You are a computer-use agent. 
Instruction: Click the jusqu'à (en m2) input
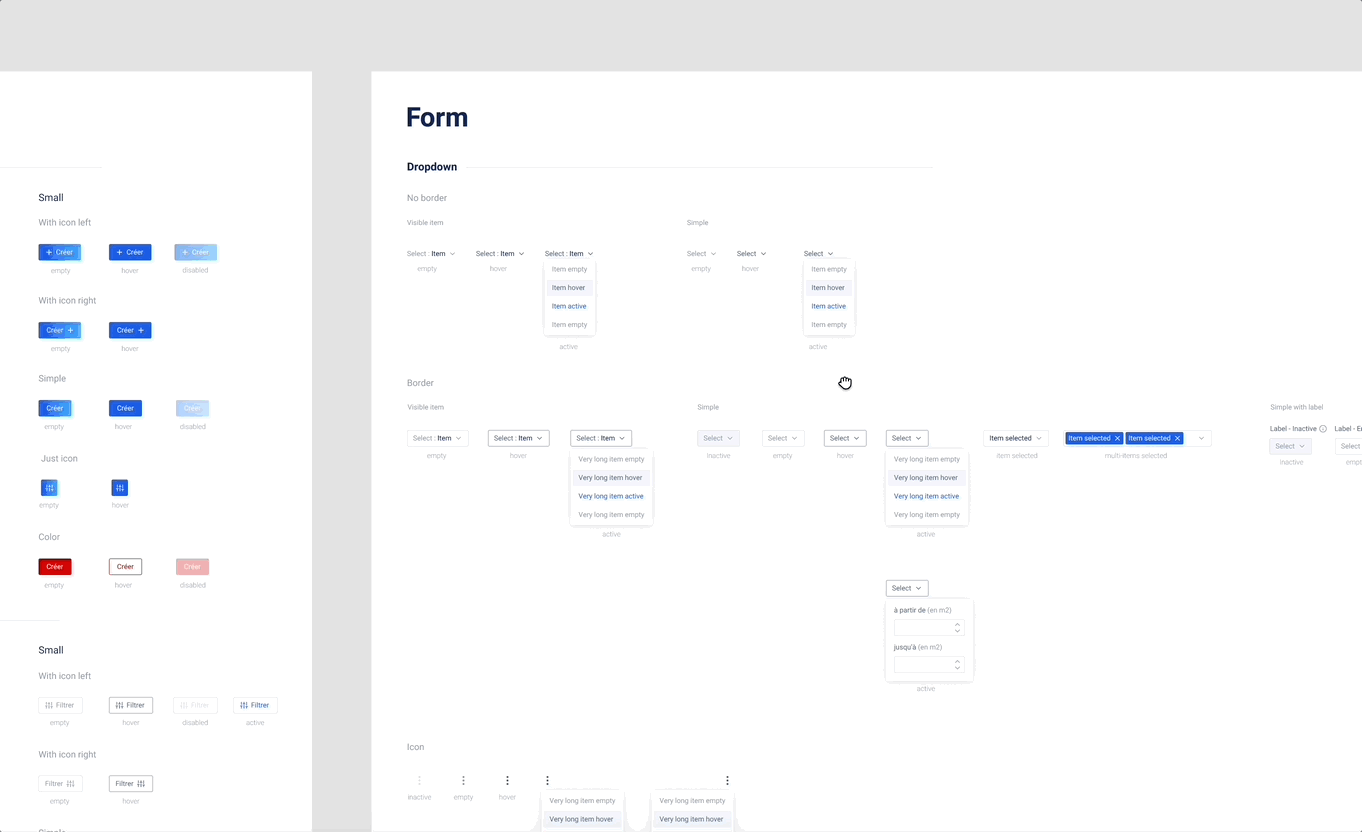coord(929,665)
